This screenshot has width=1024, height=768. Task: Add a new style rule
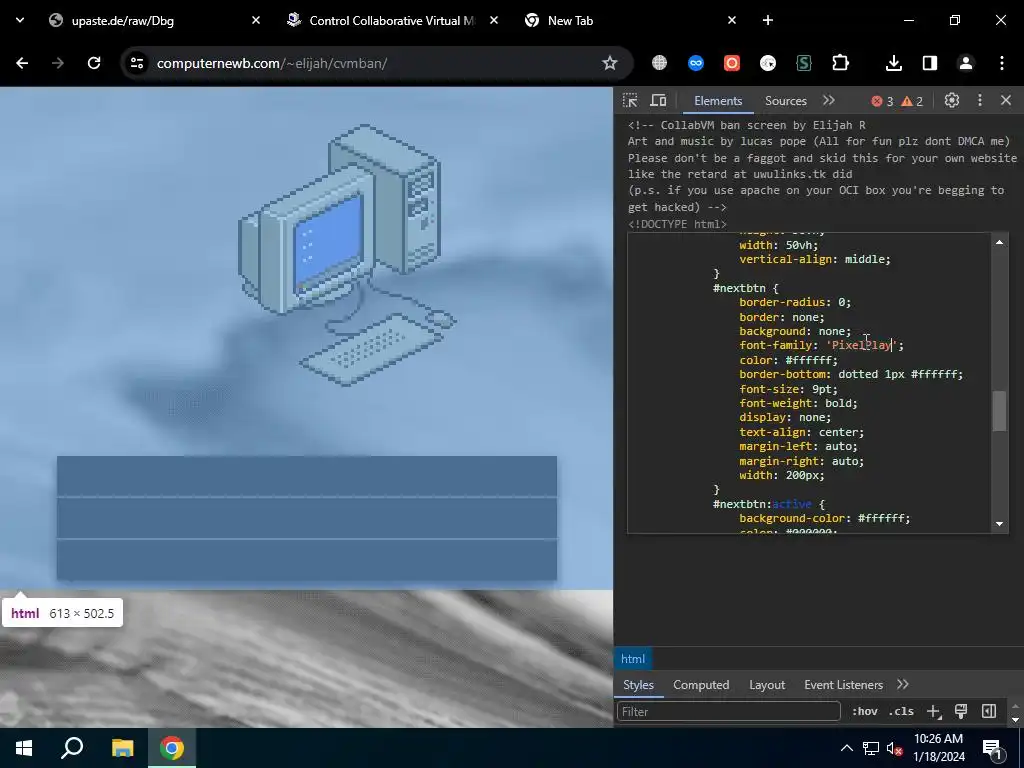[x=934, y=711]
